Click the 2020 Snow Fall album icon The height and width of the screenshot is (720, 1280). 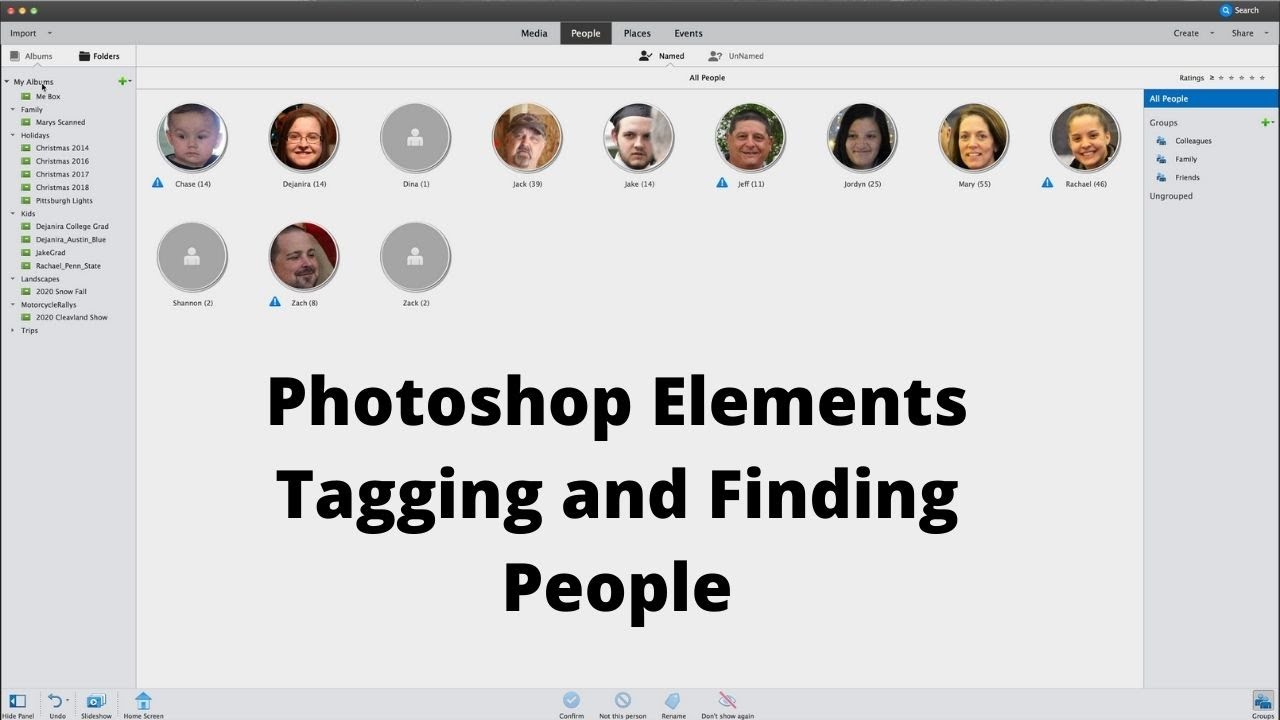[x=26, y=291]
